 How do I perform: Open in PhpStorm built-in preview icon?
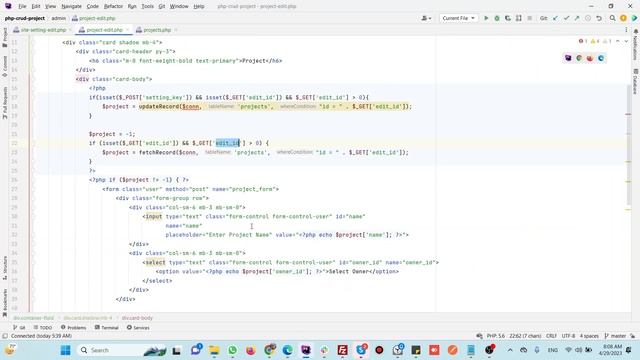click(568, 58)
